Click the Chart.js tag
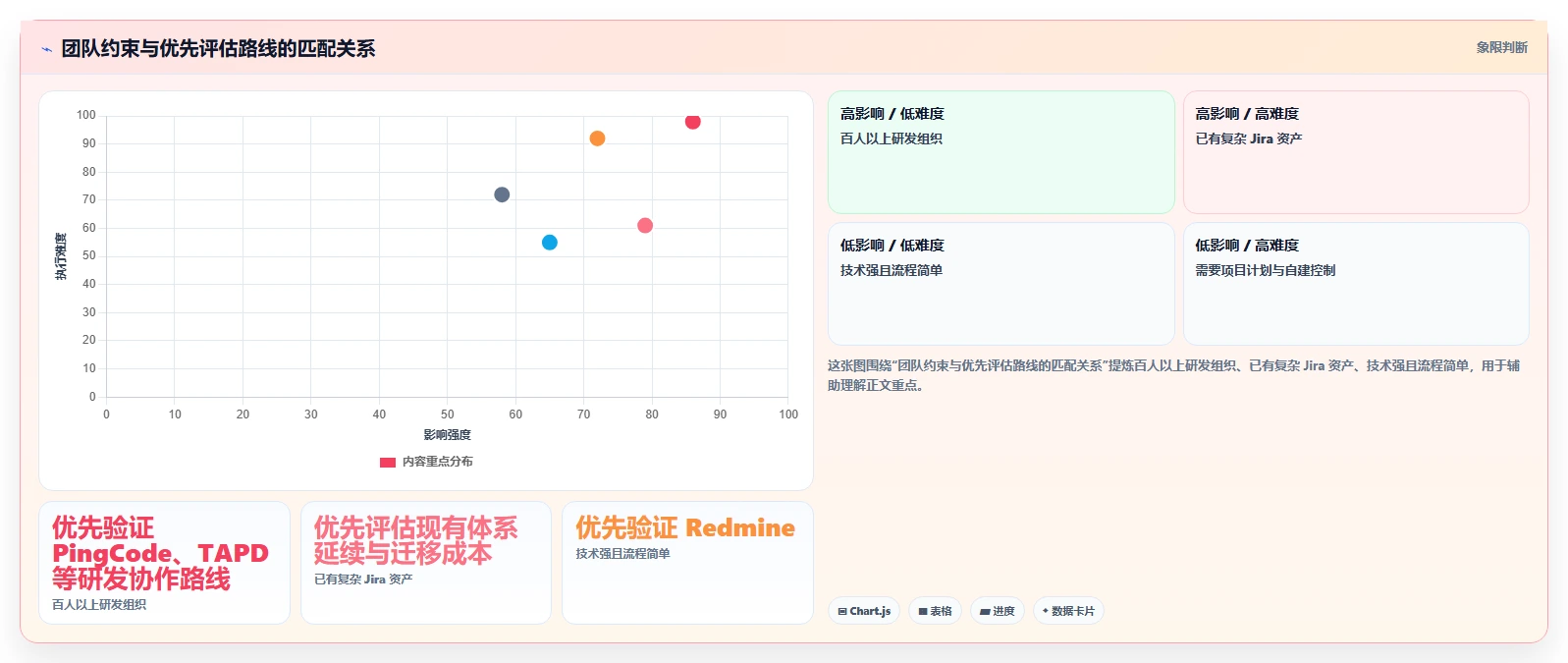 [x=864, y=611]
